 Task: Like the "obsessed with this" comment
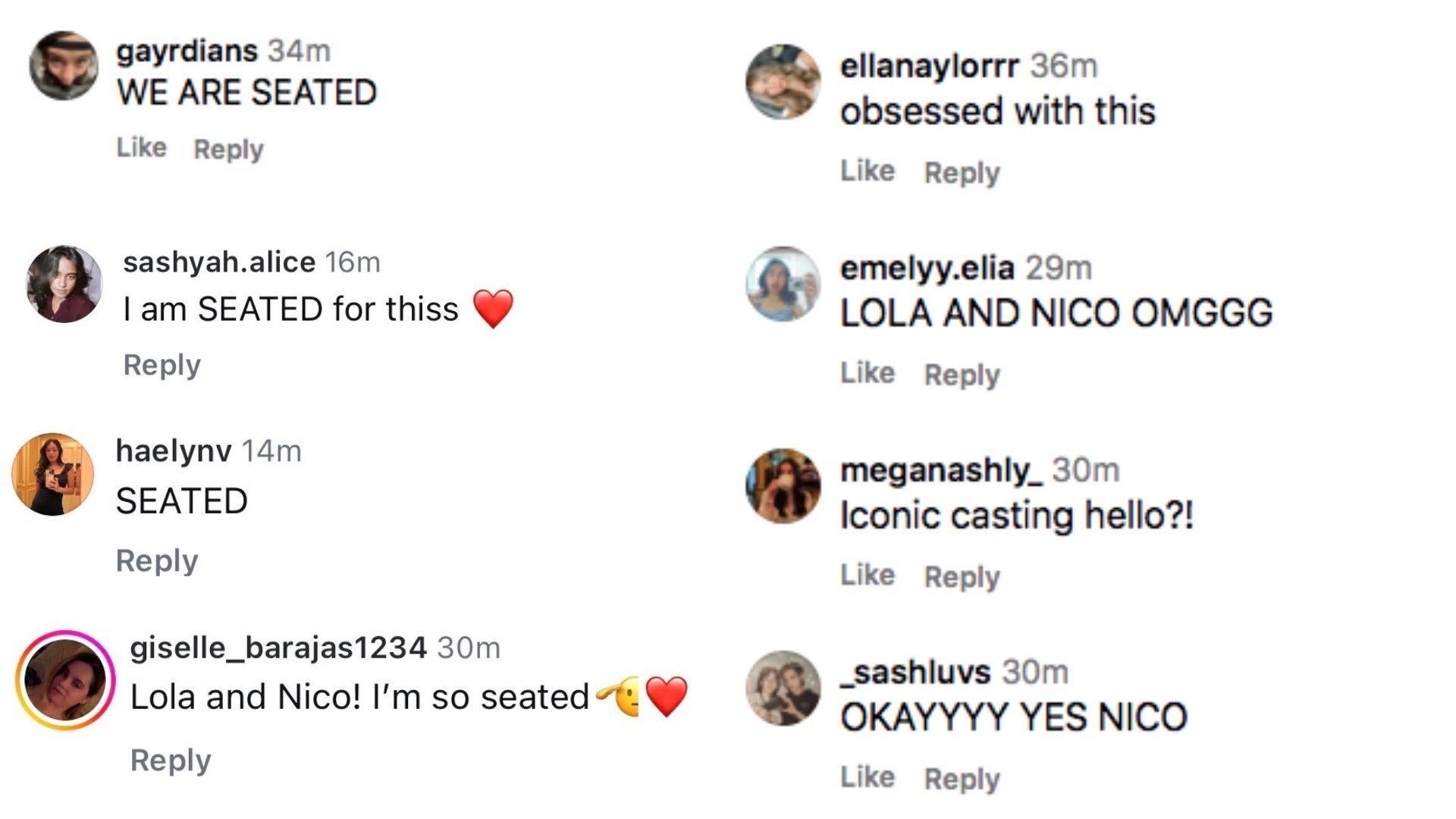pyautogui.click(x=868, y=171)
